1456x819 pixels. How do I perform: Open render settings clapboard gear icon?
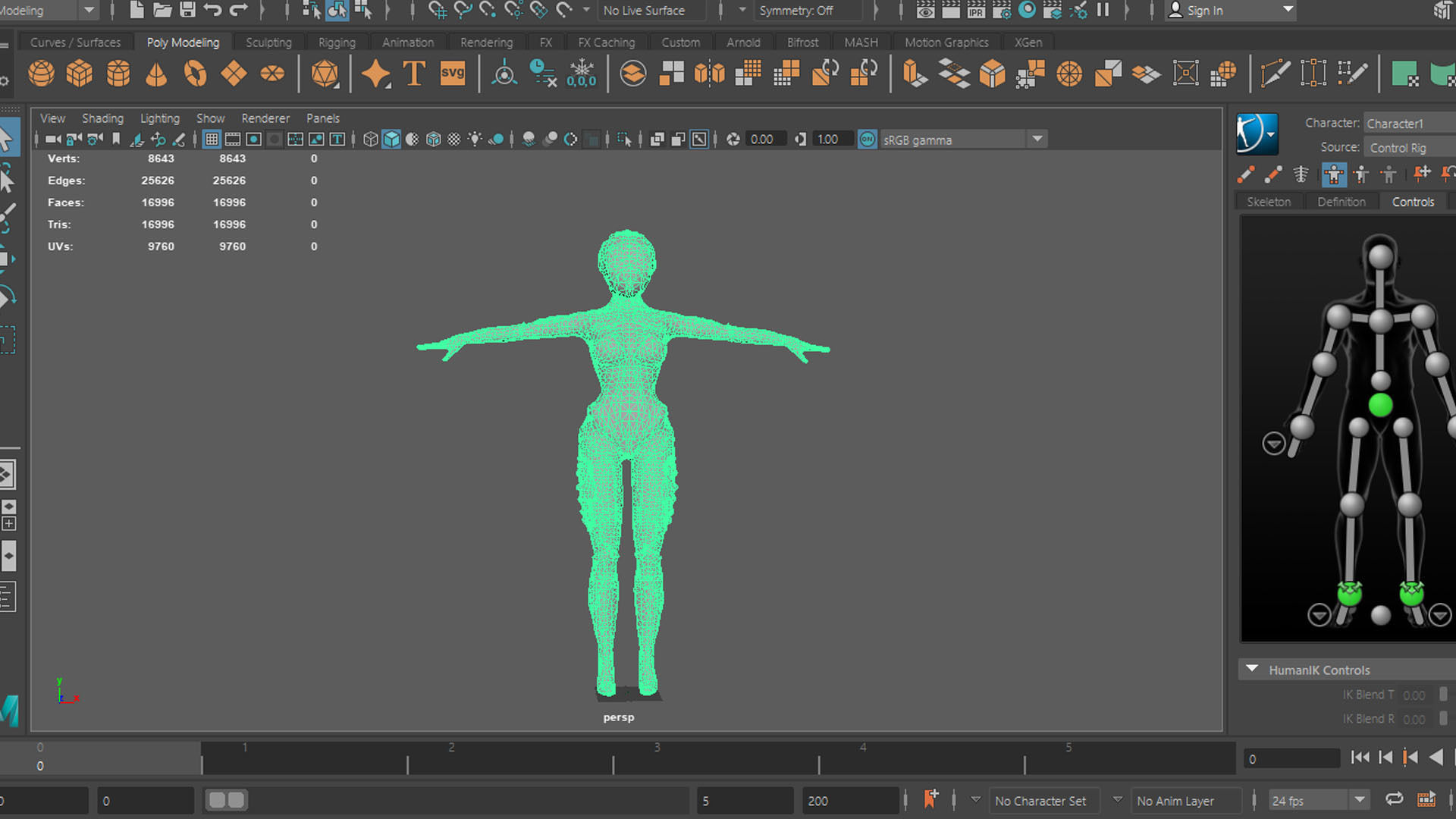(x=1002, y=10)
